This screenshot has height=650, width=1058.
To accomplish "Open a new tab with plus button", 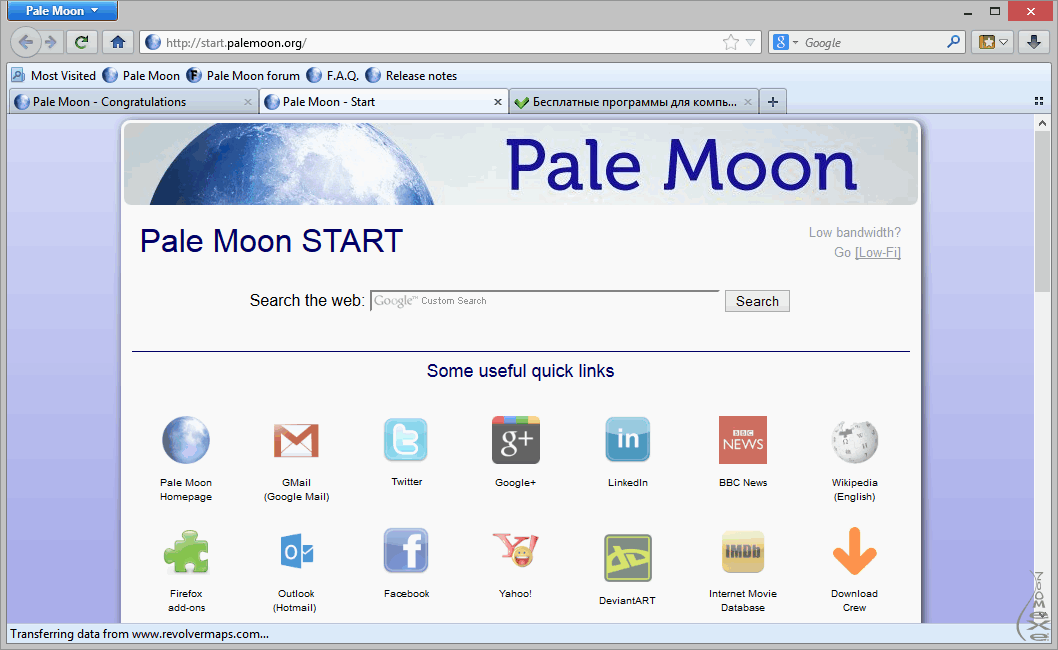I will pyautogui.click(x=772, y=102).
